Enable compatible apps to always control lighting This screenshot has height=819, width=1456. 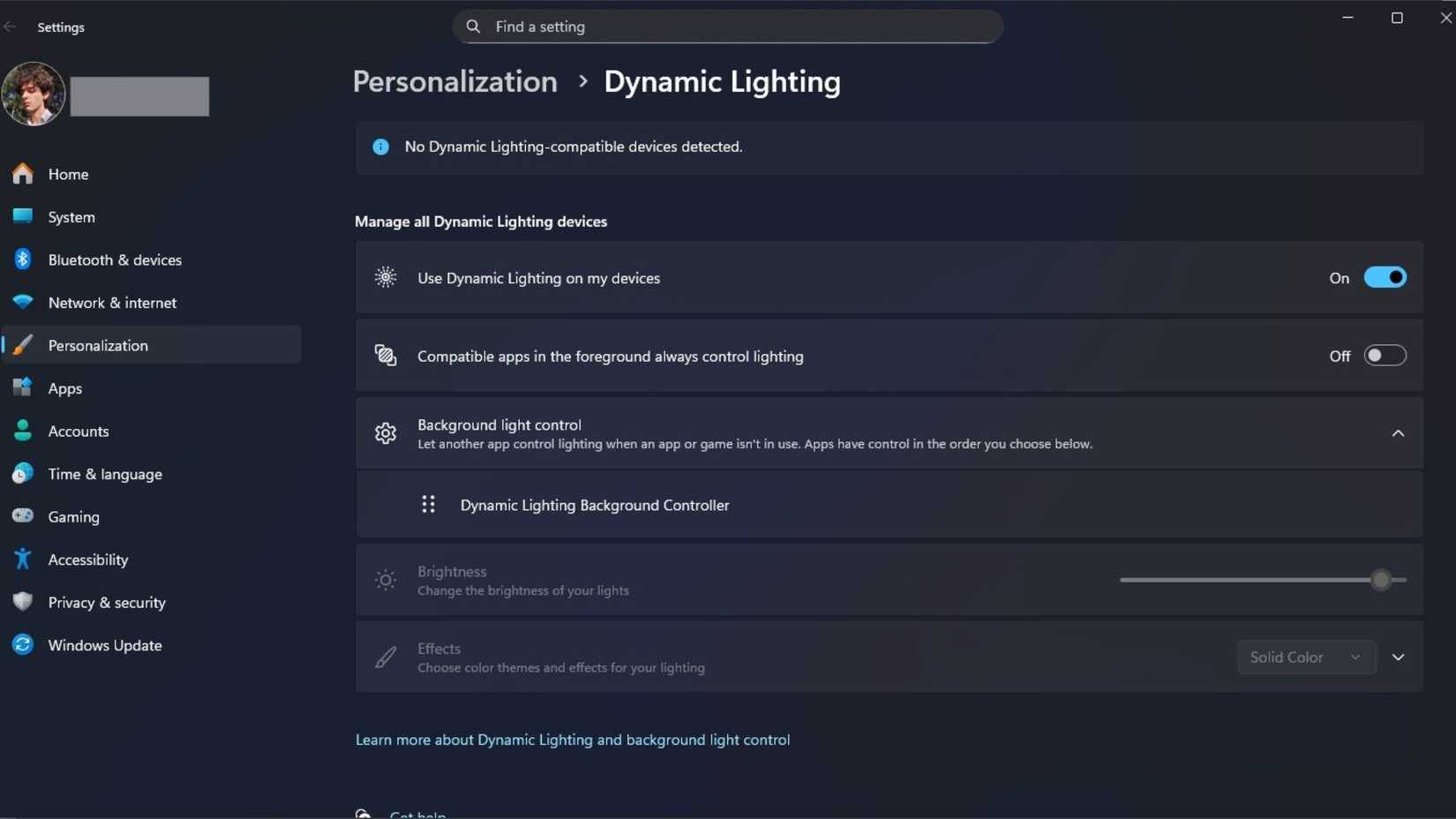[x=1385, y=356]
